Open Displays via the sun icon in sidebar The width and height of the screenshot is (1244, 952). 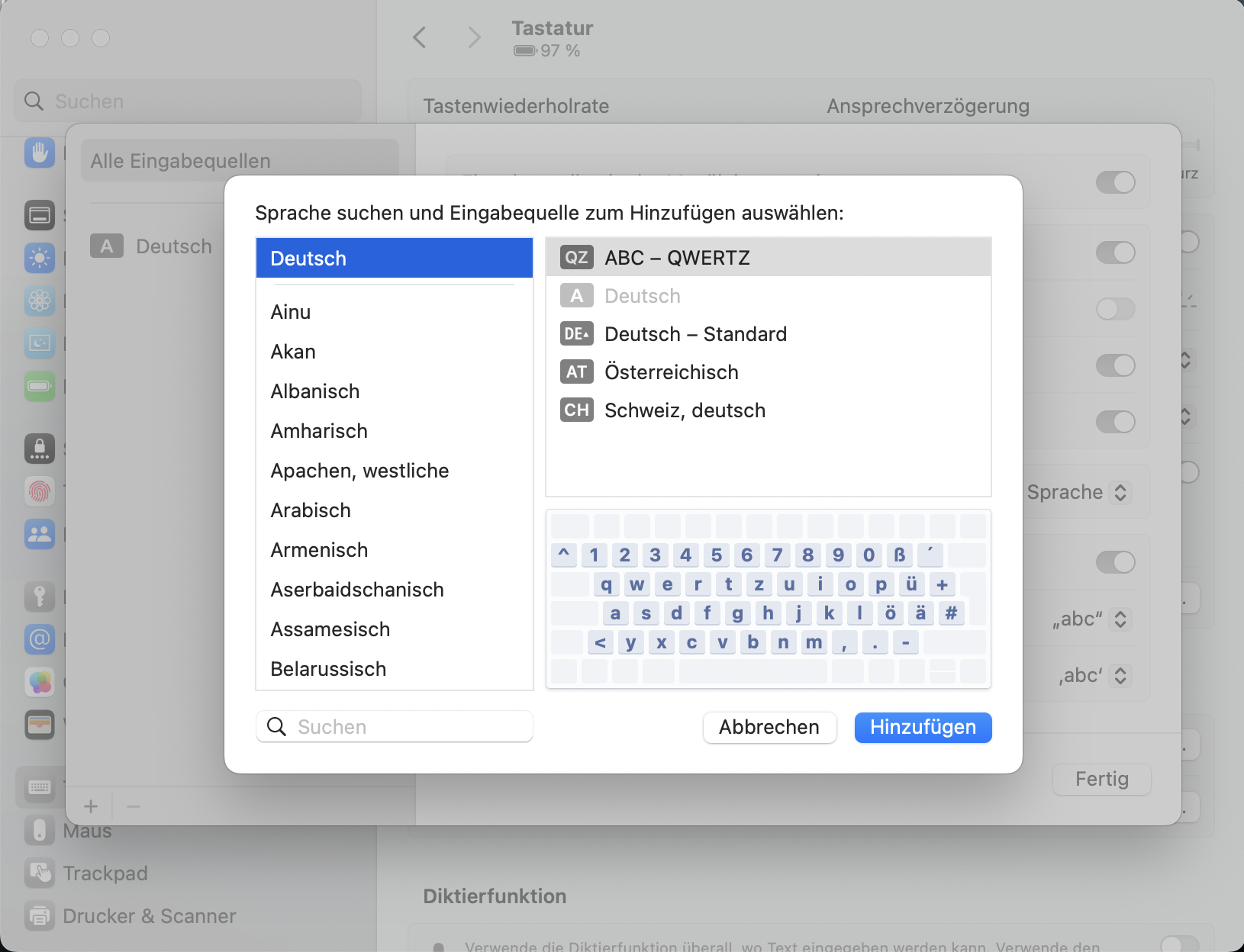coord(40,259)
